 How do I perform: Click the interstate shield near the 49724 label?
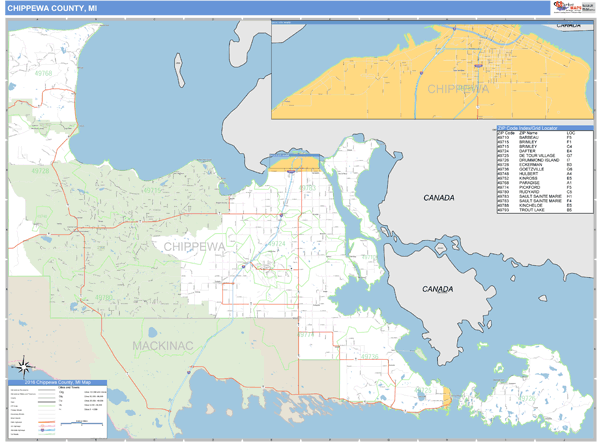click(x=244, y=266)
